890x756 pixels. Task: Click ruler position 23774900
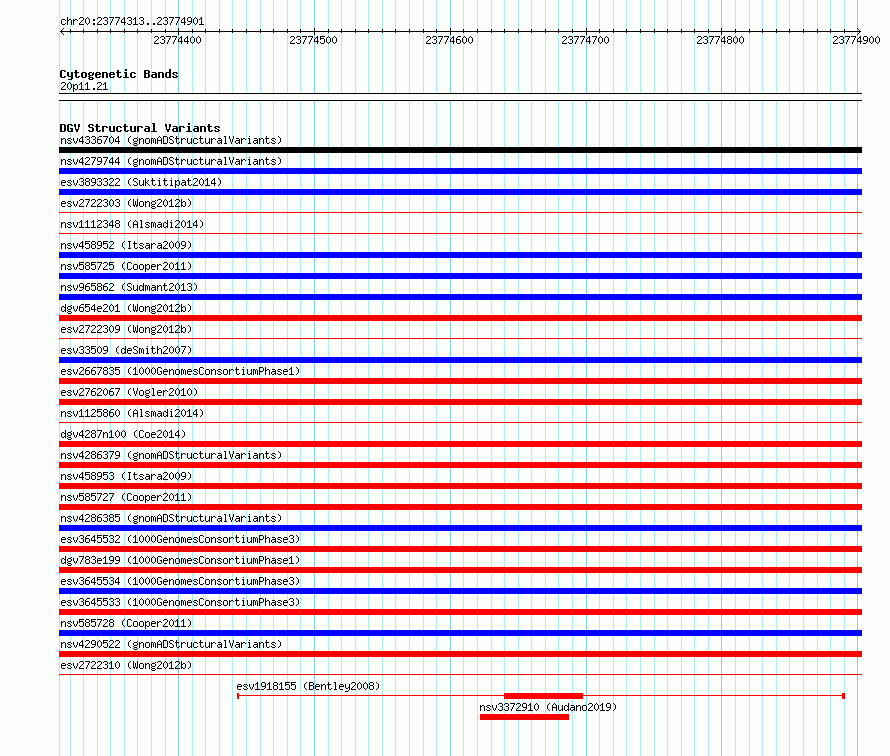856,40
